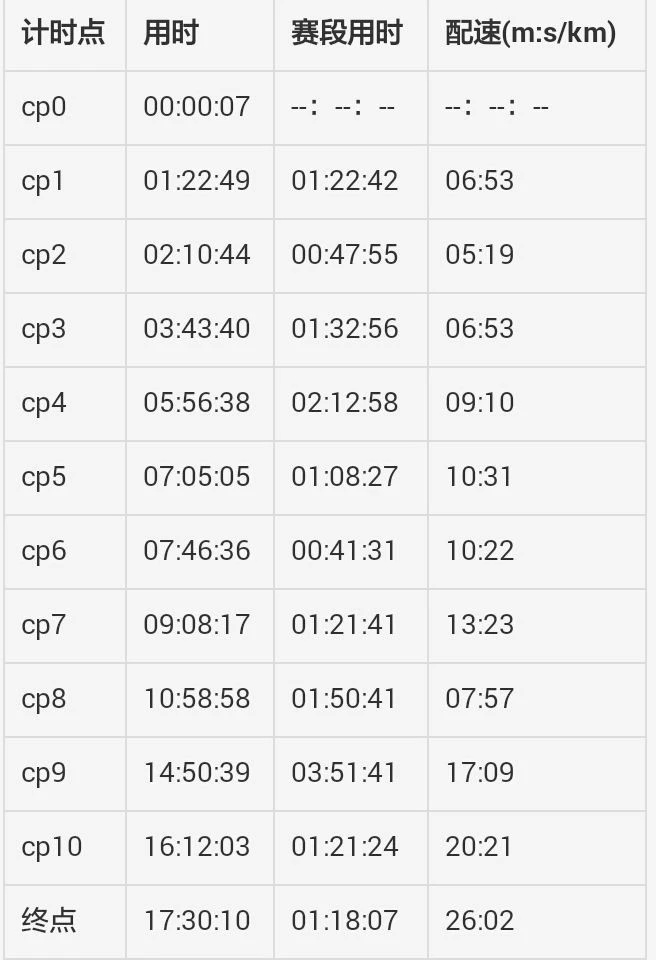Click cp2 pace value 05:19

tap(479, 255)
